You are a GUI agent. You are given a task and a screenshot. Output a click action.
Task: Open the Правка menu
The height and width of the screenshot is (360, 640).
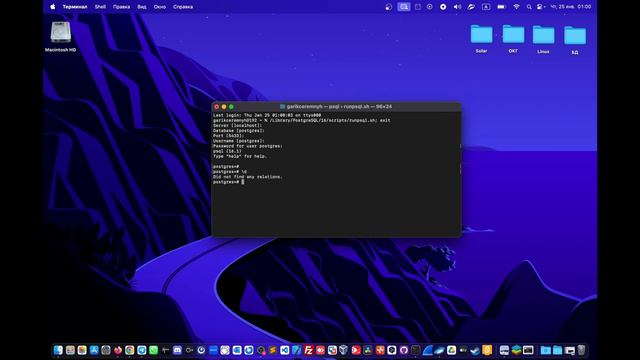tap(121, 7)
